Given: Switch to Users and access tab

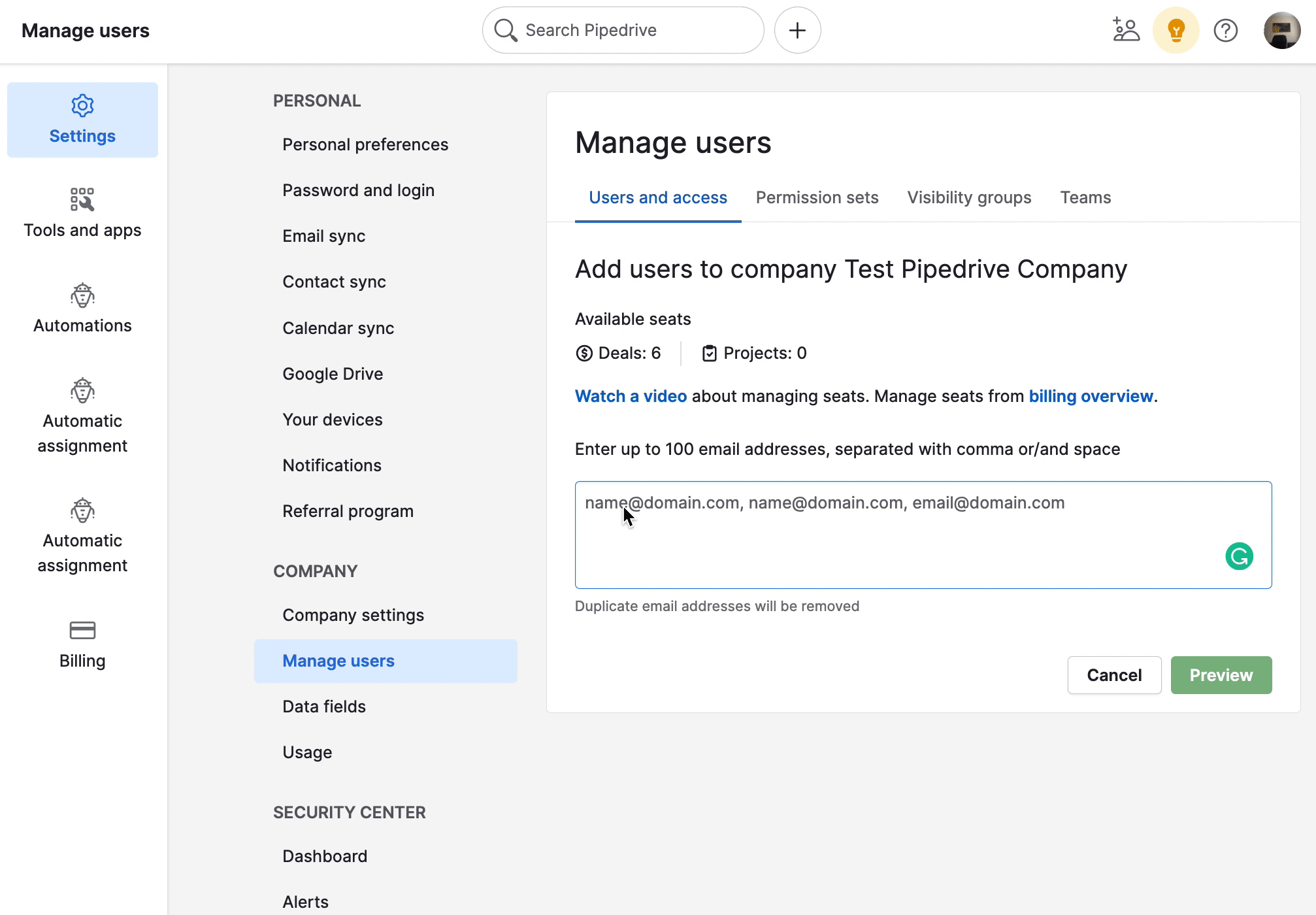Looking at the screenshot, I should (x=658, y=197).
